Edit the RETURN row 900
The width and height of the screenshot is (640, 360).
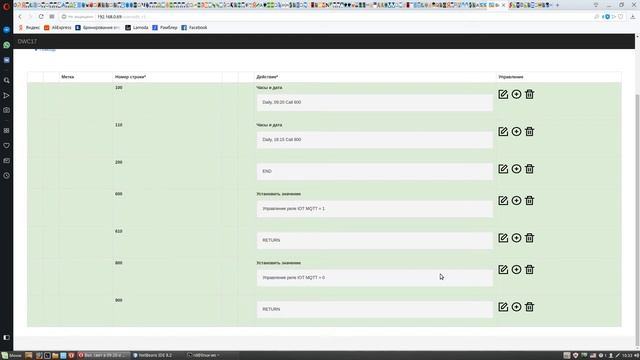503,307
